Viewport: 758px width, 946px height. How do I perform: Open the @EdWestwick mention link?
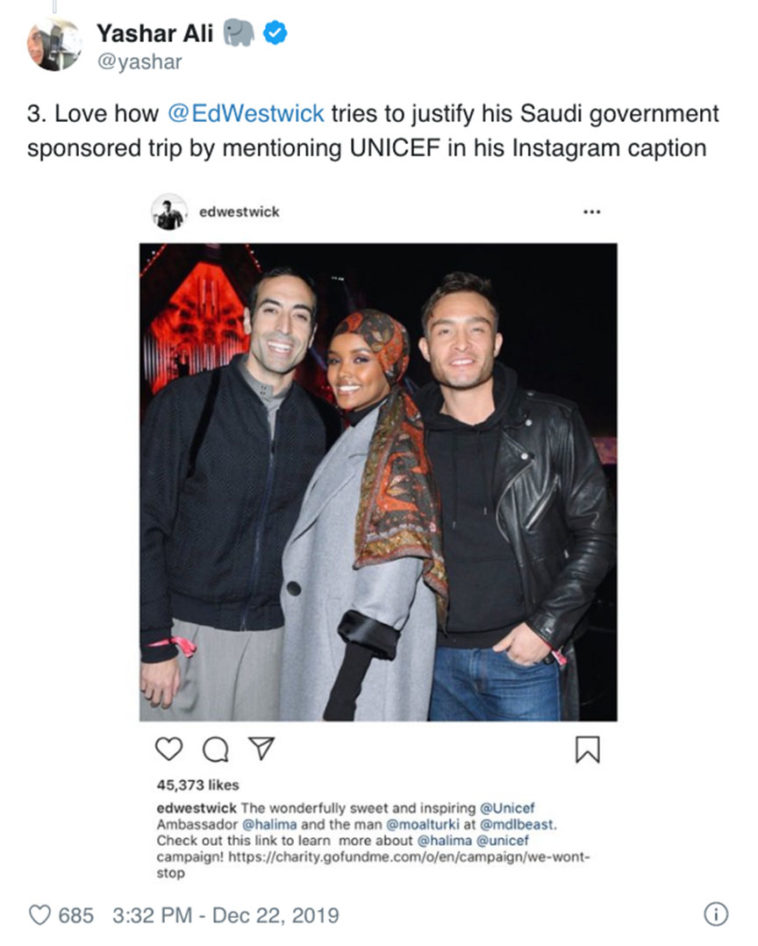pos(246,113)
